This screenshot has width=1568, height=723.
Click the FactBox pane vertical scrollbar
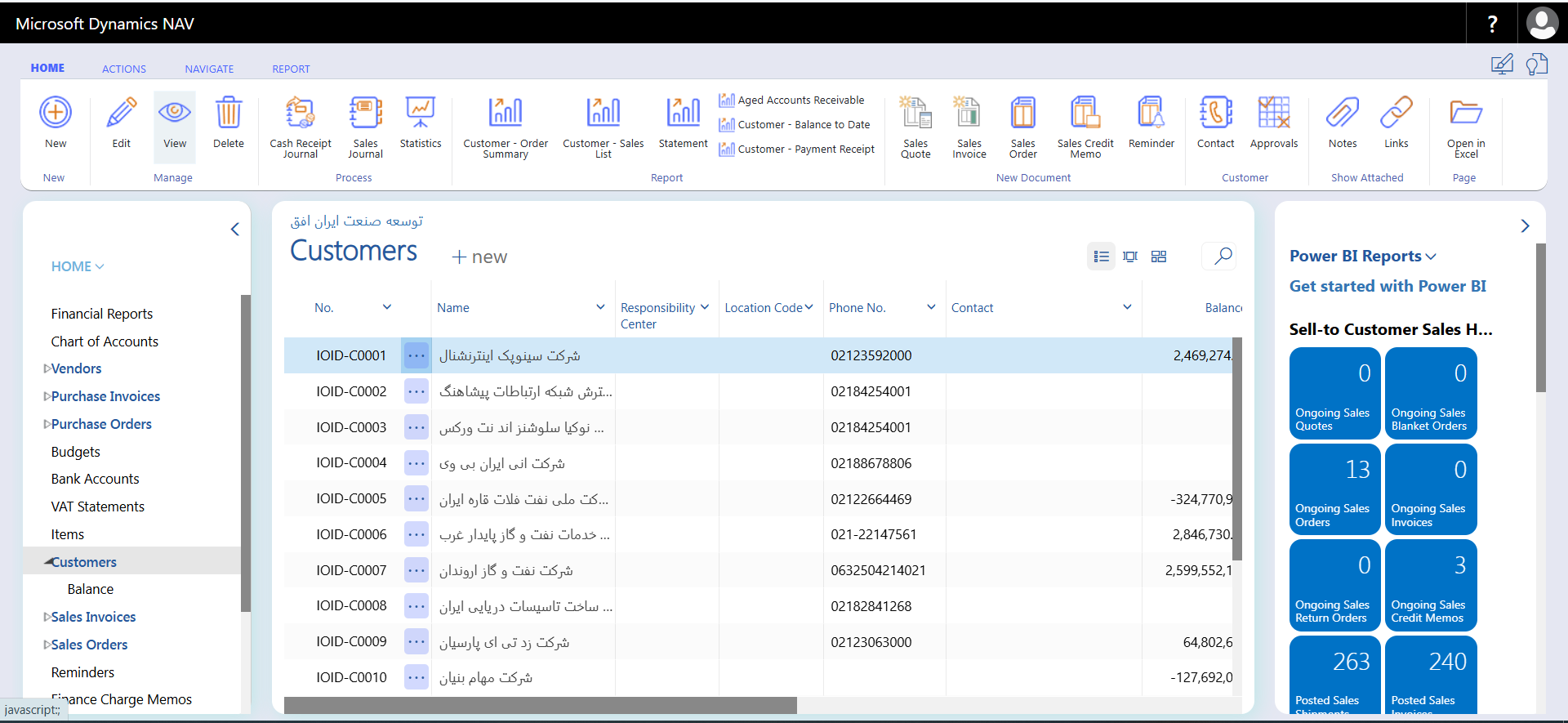point(1540,318)
